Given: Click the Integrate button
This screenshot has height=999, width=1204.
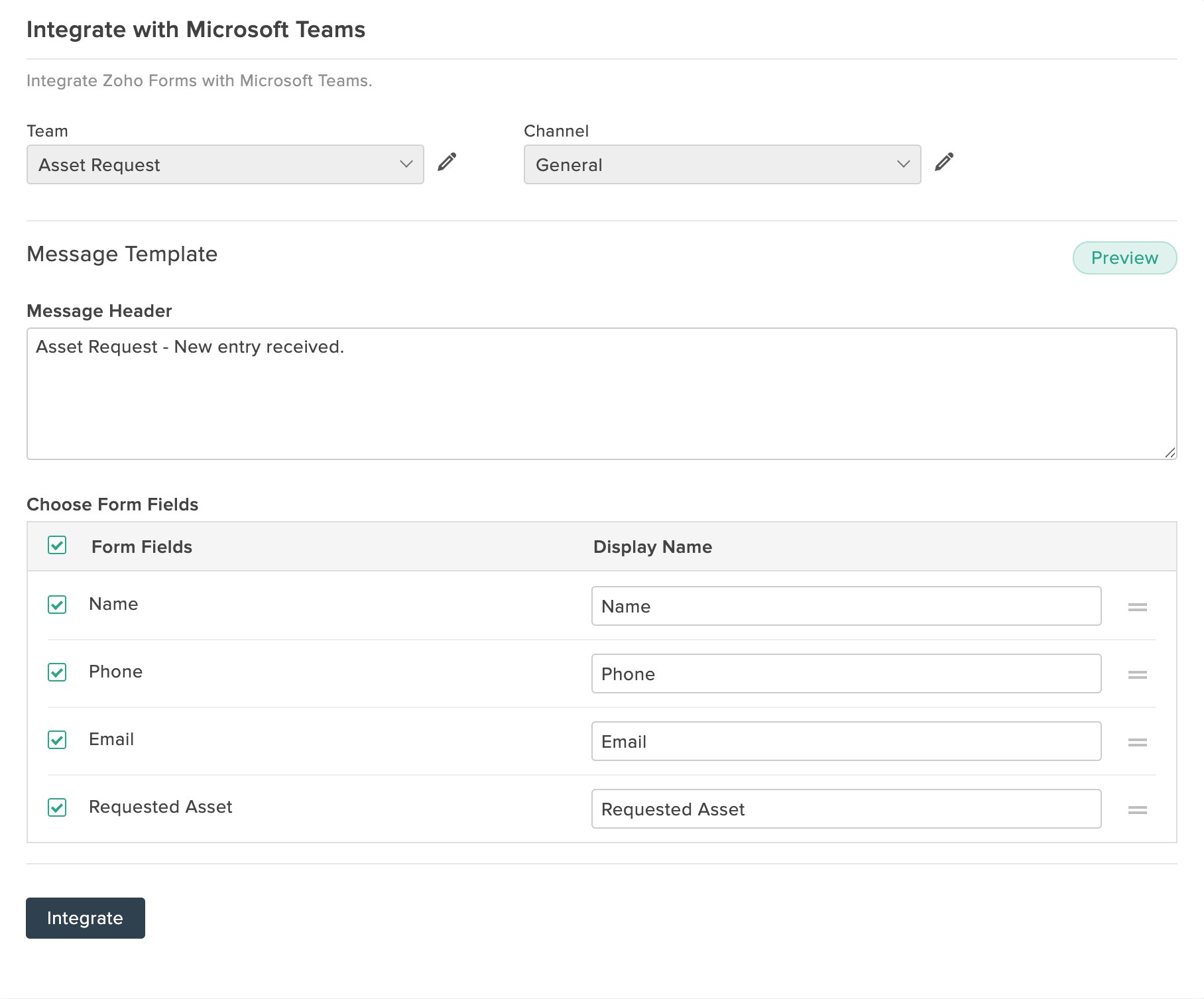Looking at the screenshot, I should tap(85, 918).
